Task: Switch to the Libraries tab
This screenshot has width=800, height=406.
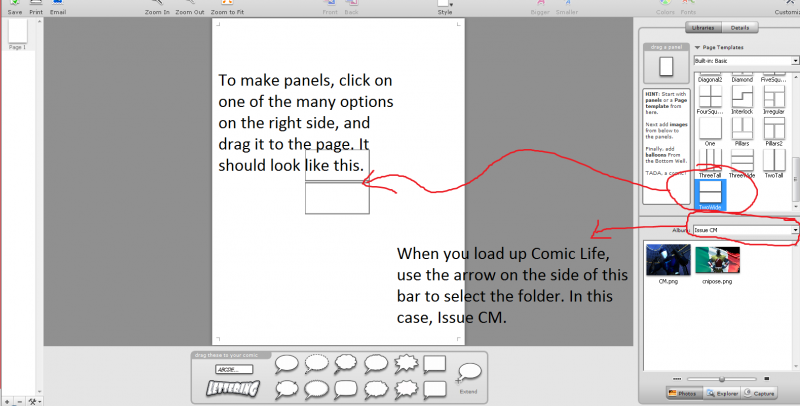Action: tap(703, 28)
